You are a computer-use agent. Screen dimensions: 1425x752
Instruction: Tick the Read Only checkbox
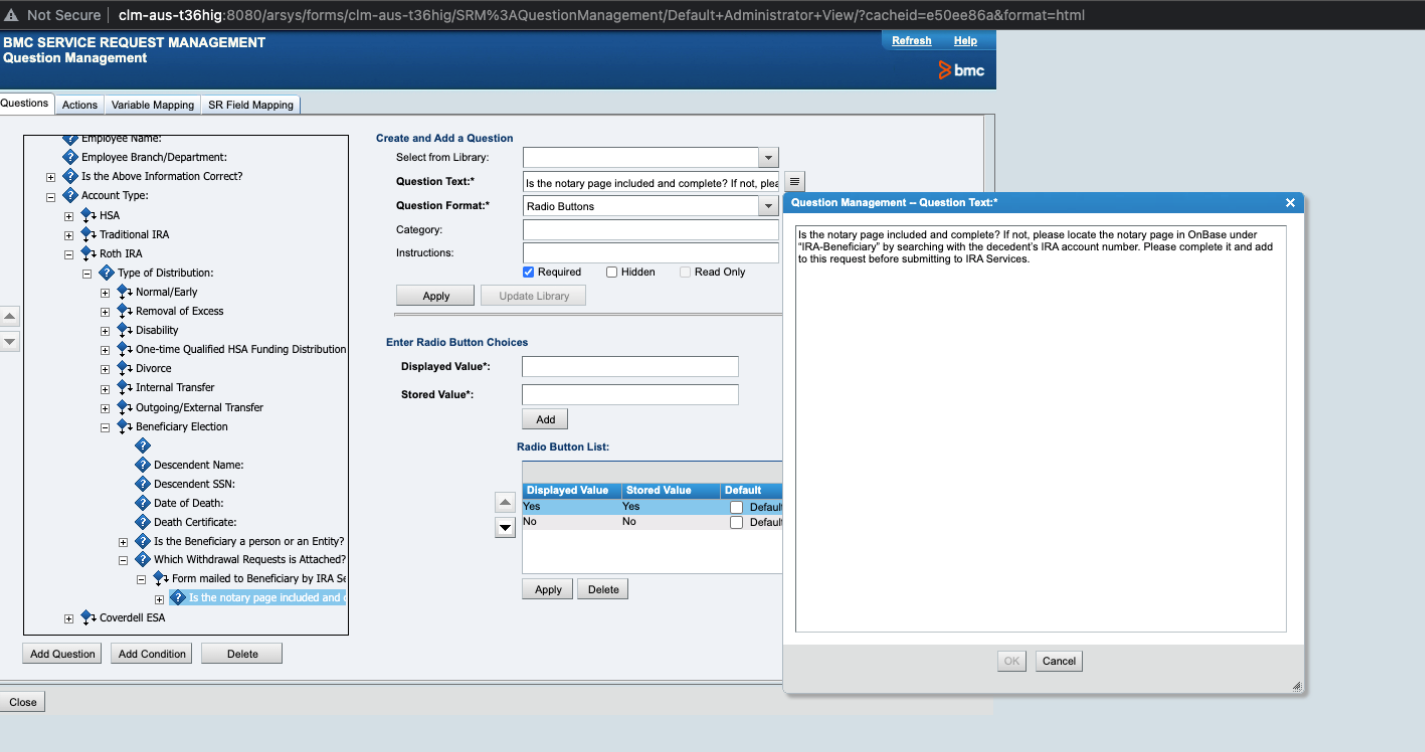685,272
